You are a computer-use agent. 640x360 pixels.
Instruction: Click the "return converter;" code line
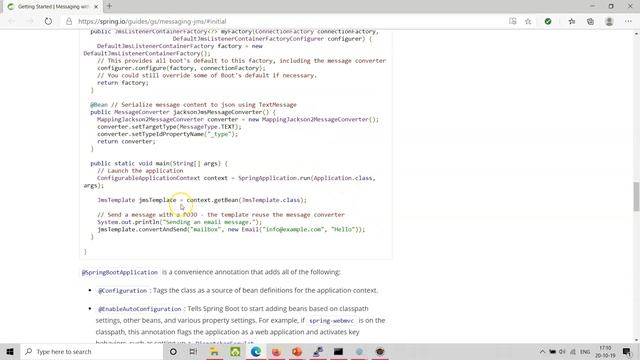(x=126, y=141)
